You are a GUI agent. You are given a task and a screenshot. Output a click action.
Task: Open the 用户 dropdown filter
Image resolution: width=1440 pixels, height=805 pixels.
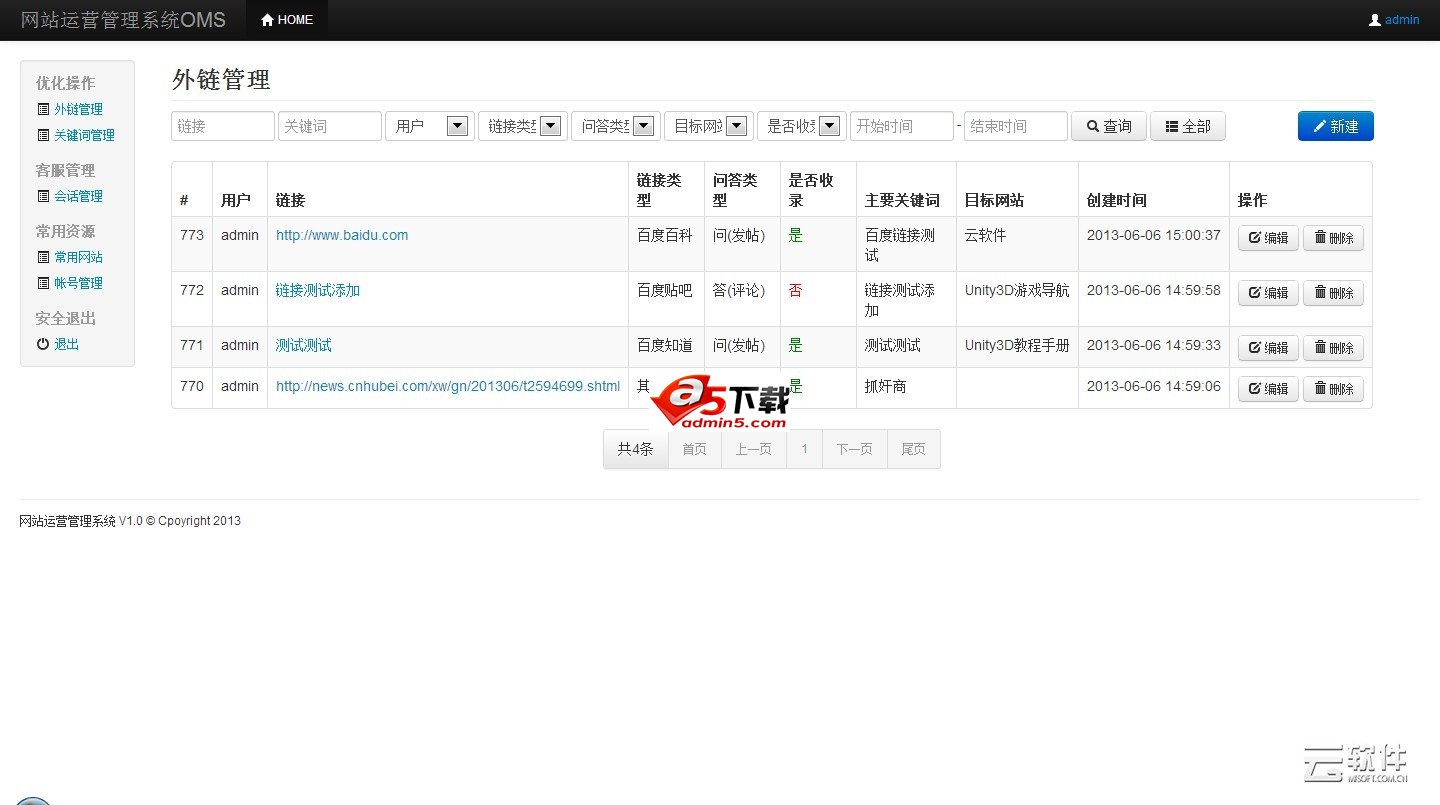[x=430, y=126]
